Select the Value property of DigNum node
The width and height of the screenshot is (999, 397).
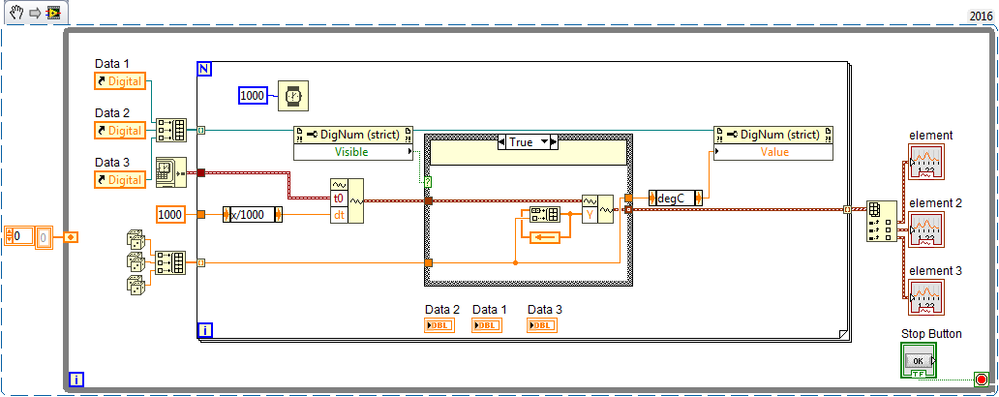coord(773,152)
